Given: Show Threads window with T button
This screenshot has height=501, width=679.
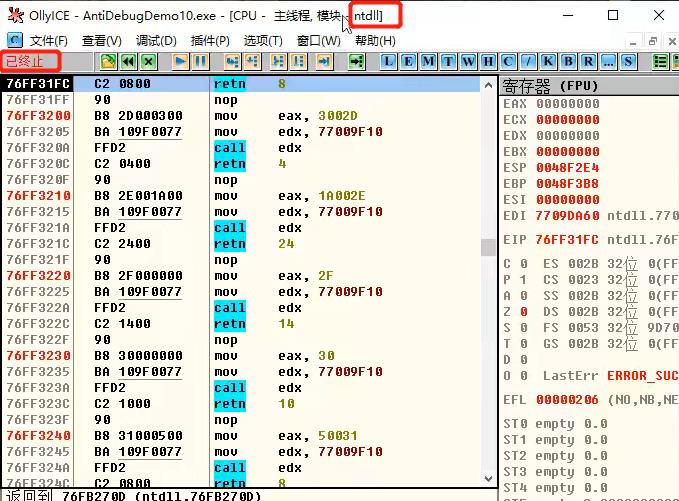Looking at the screenshot, I should [x=447, y=61].
